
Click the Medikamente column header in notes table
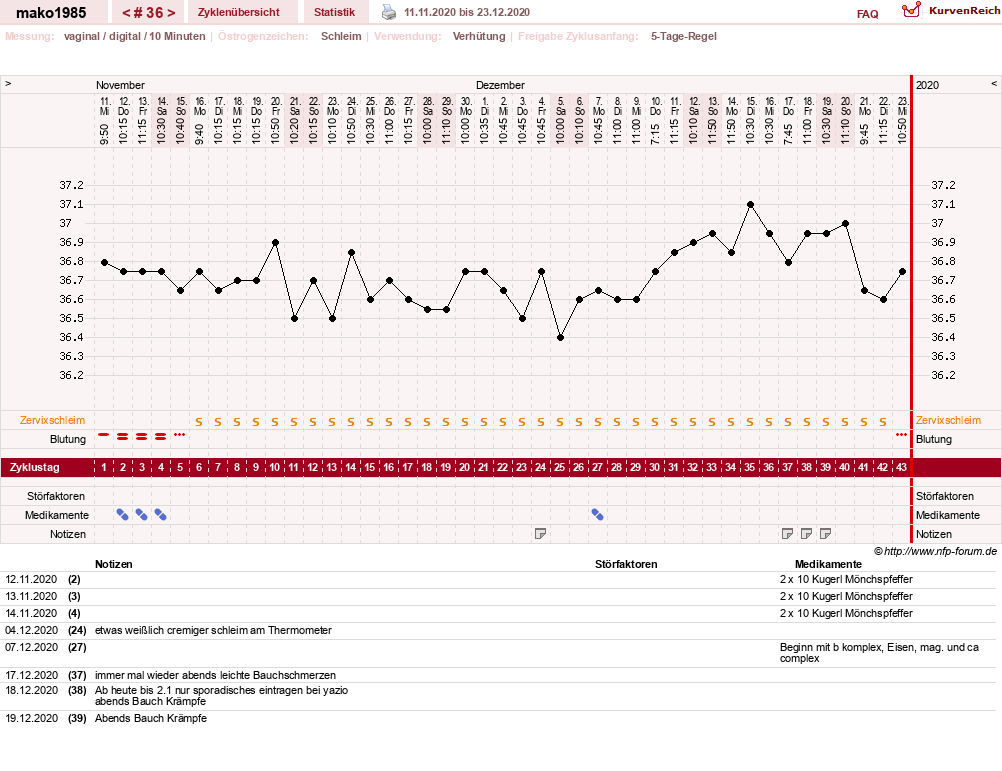coord(828,564)
